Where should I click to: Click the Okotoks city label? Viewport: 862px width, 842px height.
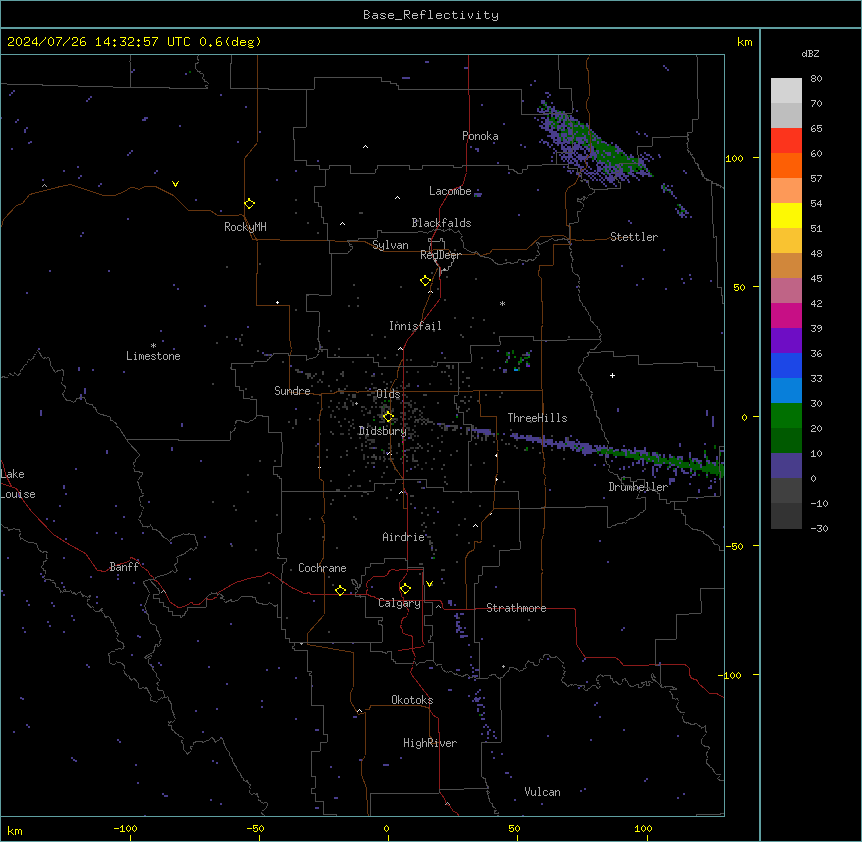412,700
